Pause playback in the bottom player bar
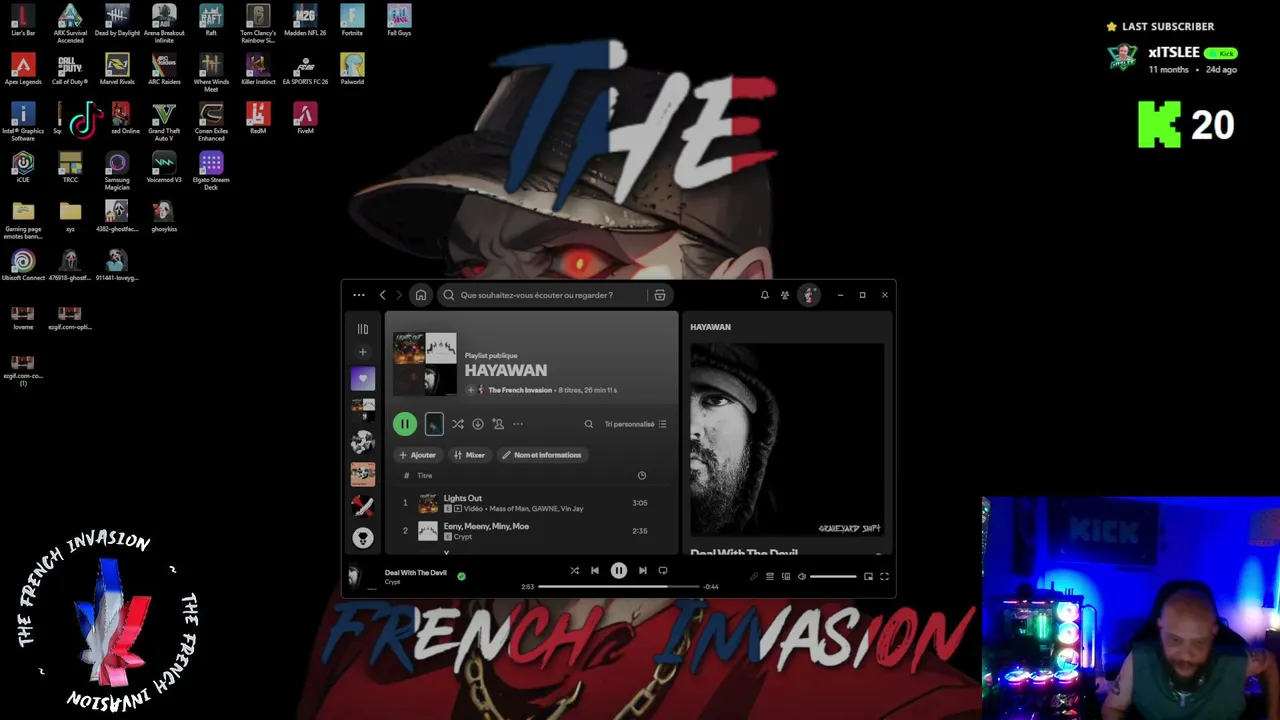1280x720 pixels. (x=619, y=571)
